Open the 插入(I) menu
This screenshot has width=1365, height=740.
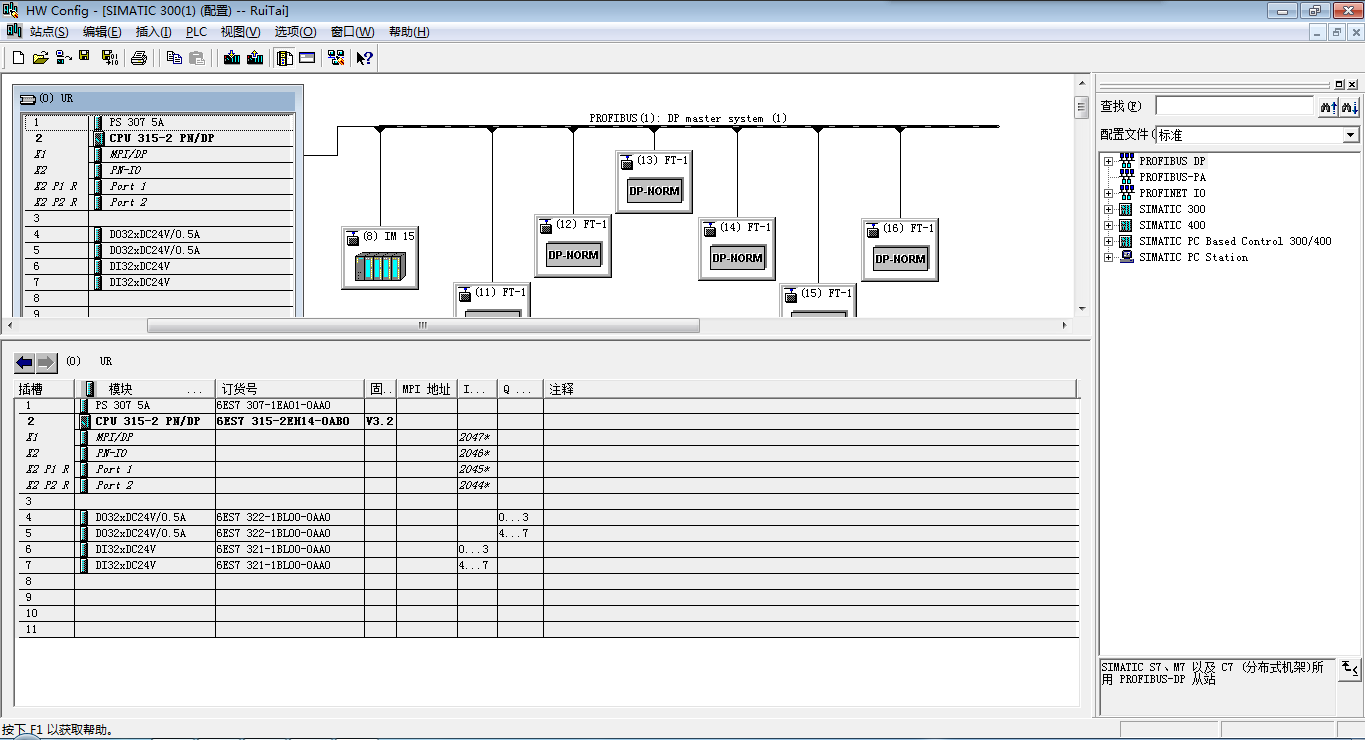pyautogui.click(x=154, y=32)
